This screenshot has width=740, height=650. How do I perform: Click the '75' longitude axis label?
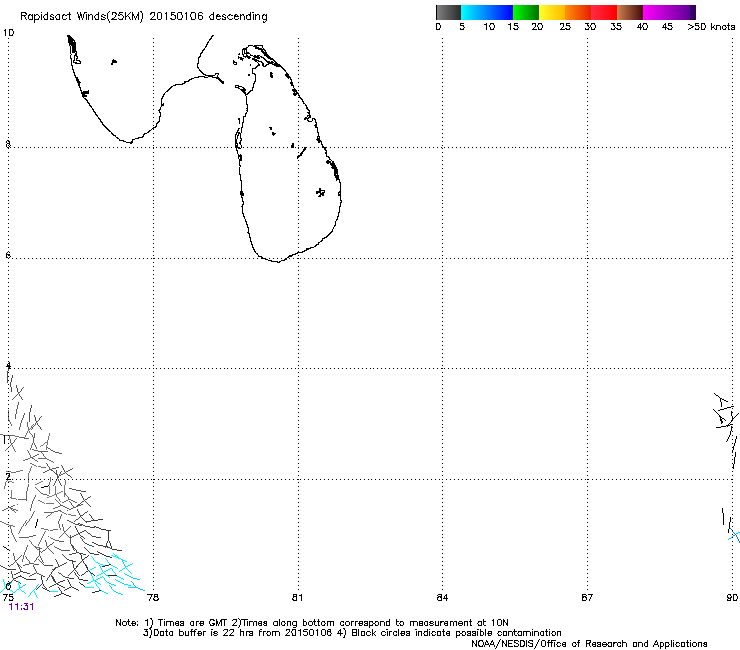pyautogui.click(x=8, y=598)
